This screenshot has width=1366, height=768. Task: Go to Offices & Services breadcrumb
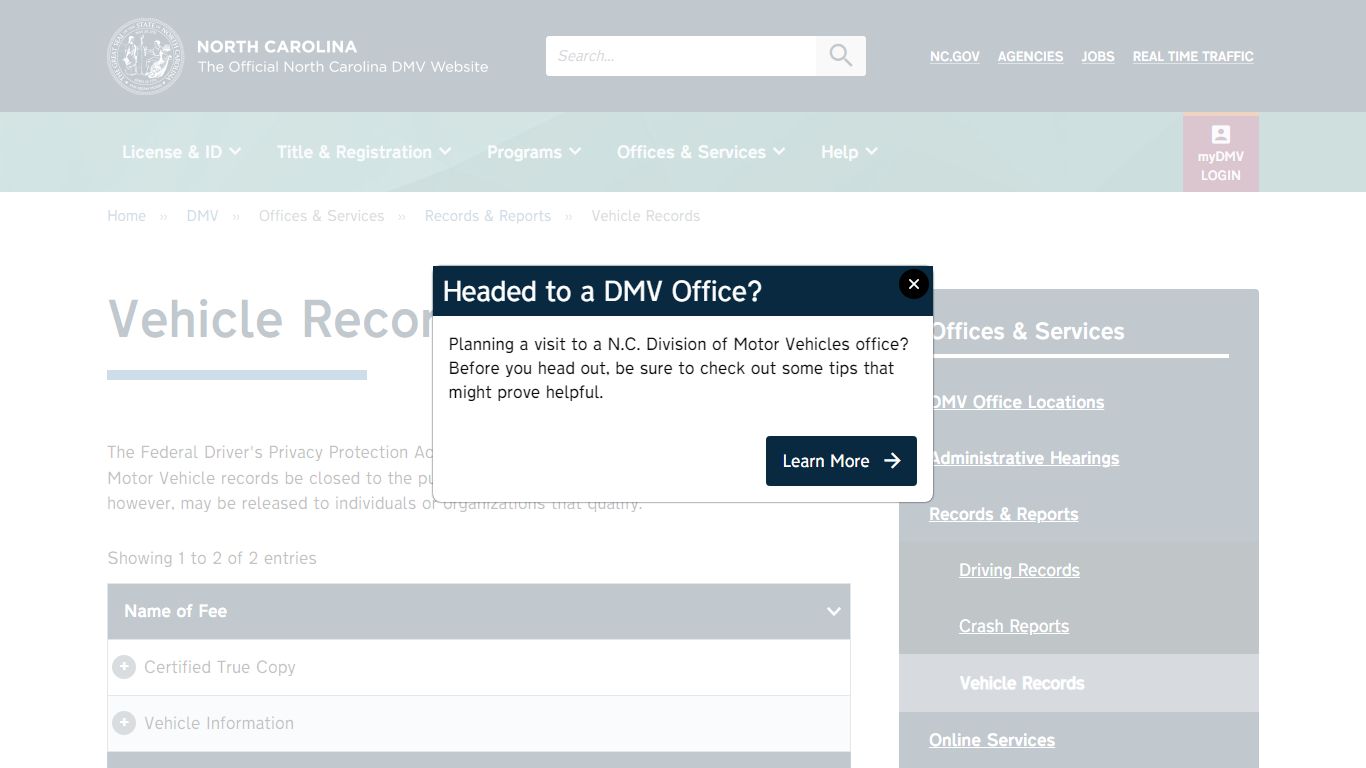pyautogui.click(x=321, y=216)
